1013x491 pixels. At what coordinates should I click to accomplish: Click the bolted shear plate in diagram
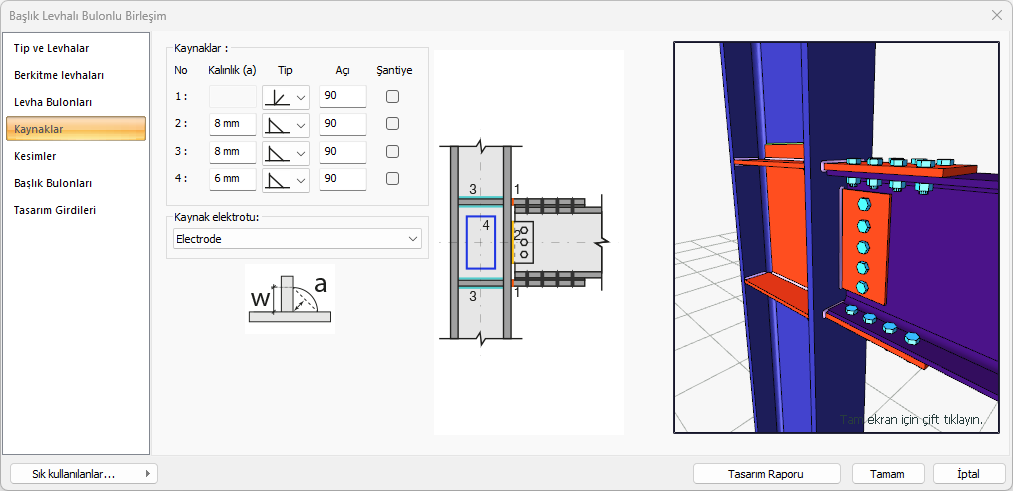click(523, 243)
